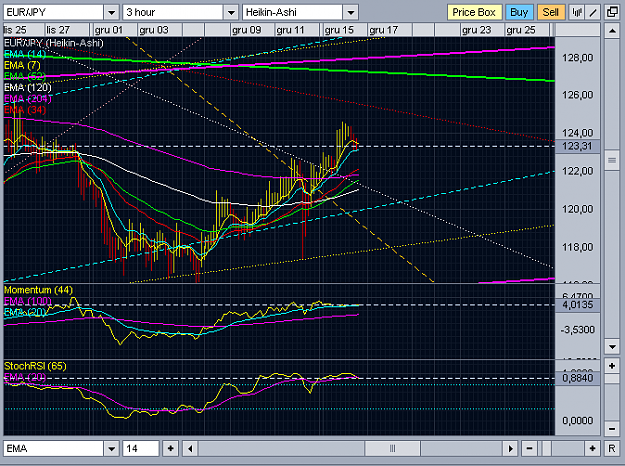The height and width of the screenshot is (466, 625).
Task: Open the 3 hour timeframe dropdown arrow
Action: pos(231,12)
